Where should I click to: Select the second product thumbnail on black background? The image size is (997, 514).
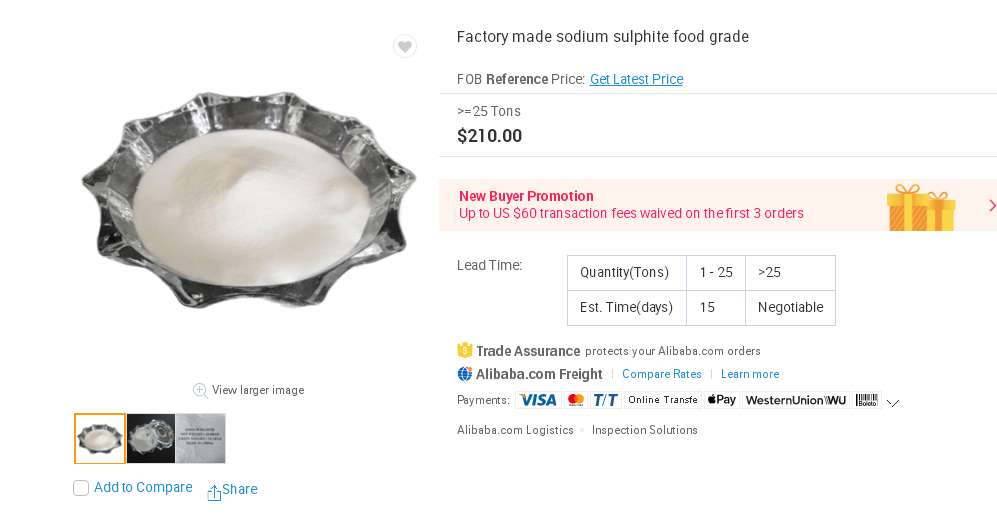coord(151,438)
